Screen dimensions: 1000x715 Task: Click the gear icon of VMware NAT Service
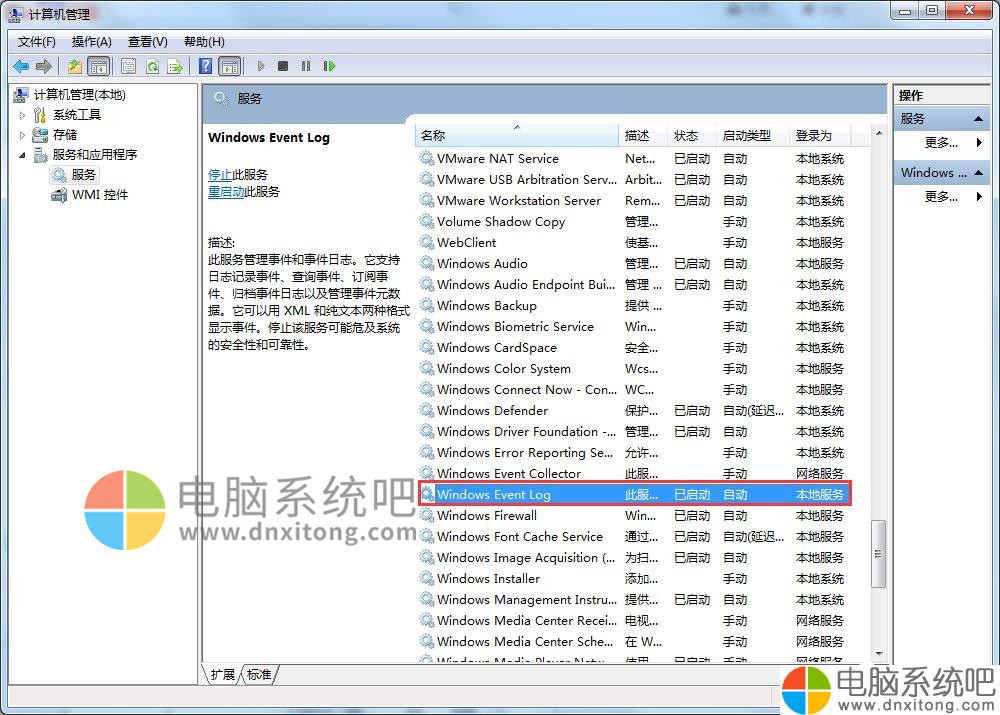427,158
